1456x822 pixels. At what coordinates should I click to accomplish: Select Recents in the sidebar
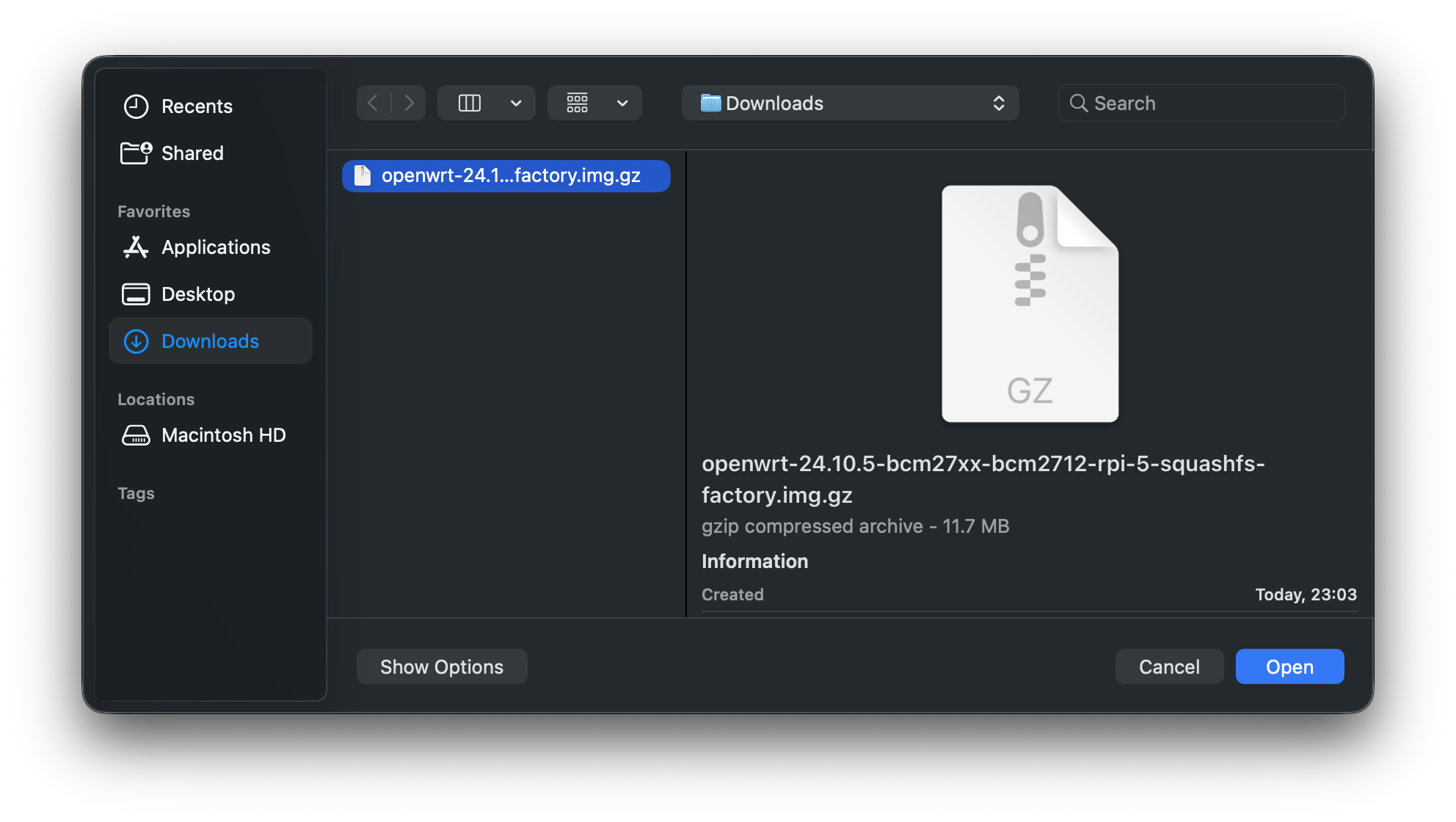pyautogui.click(x=197, y=106)
